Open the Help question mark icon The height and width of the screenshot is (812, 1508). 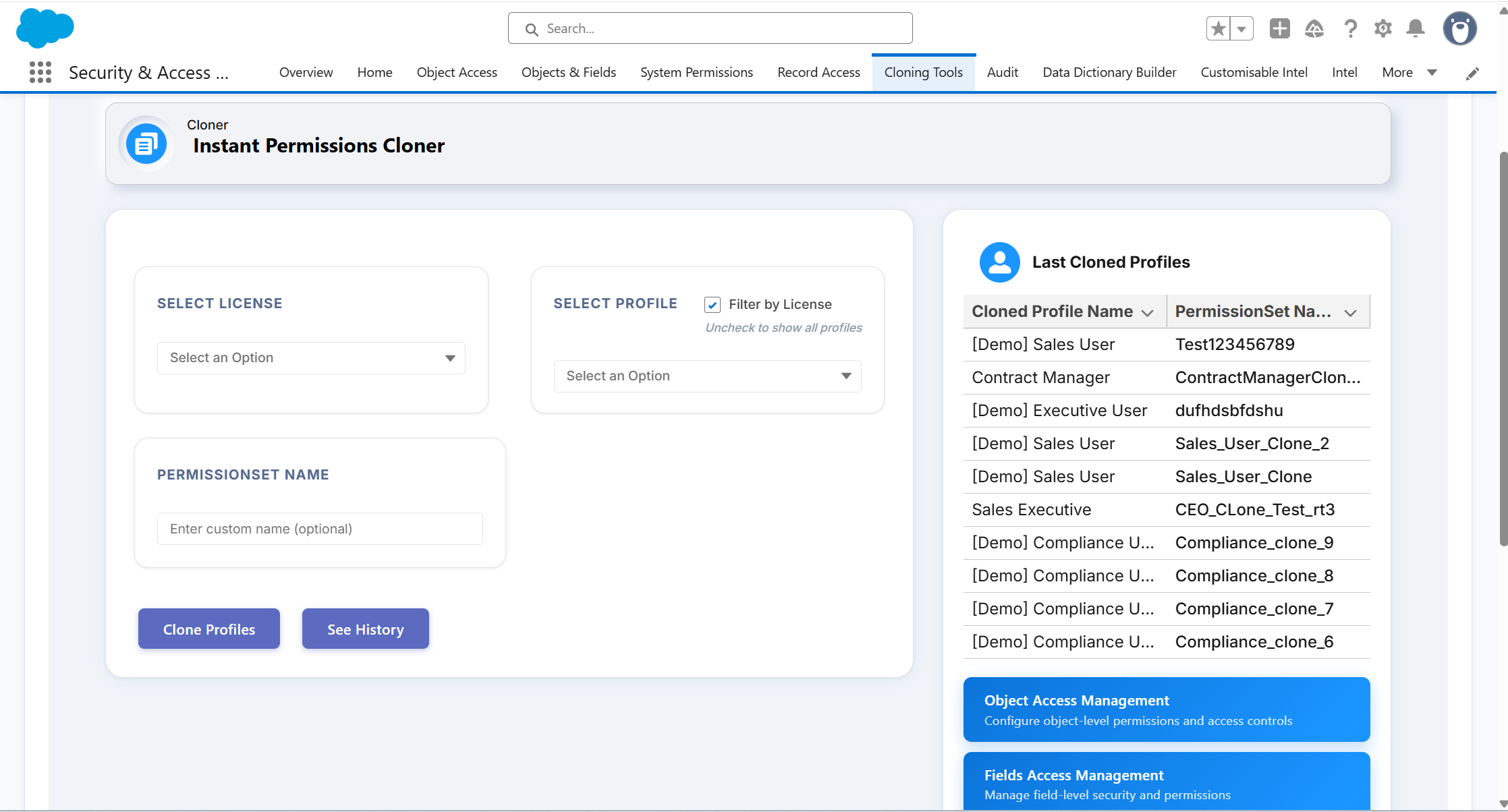click(1350, 28)
